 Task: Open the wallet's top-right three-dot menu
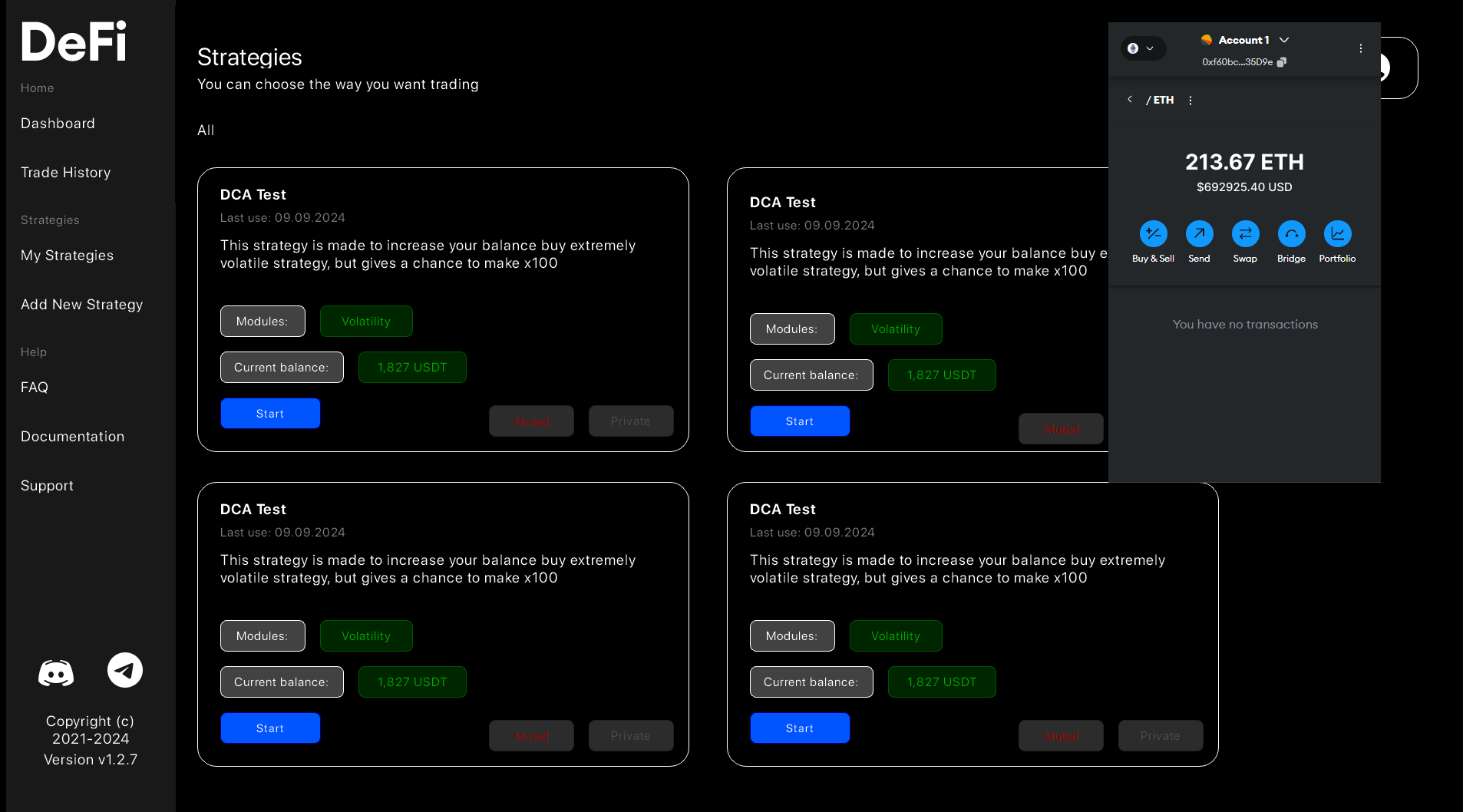coord(1361,48)
